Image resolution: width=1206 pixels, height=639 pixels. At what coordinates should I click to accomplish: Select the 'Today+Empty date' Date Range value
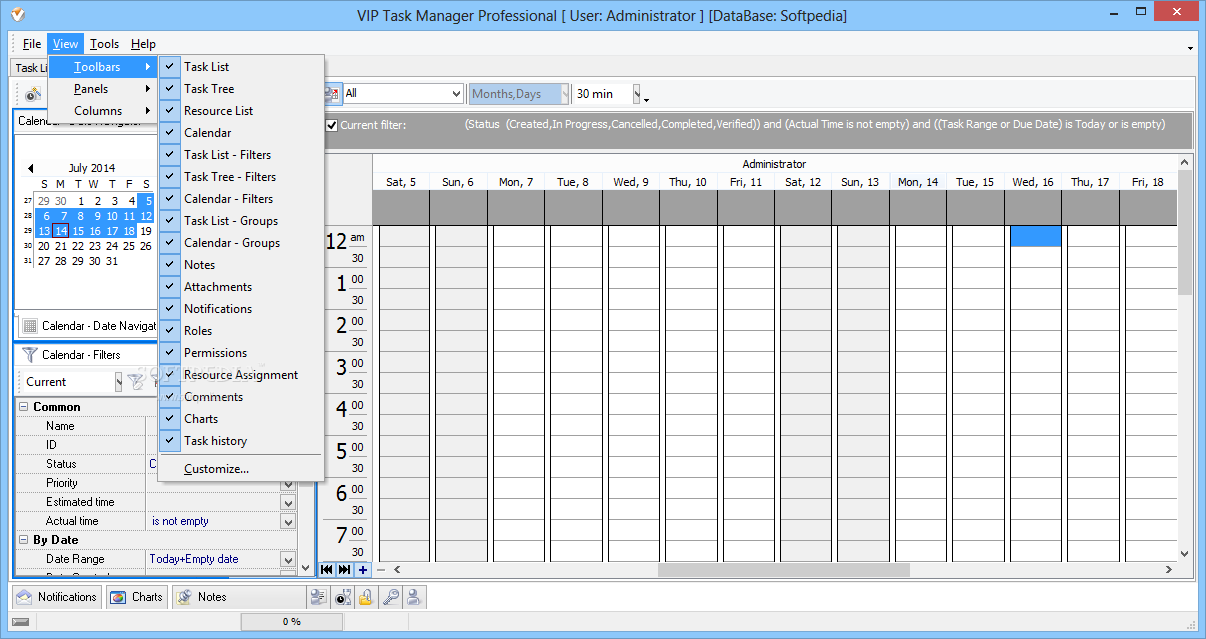[x=194, y=560]
